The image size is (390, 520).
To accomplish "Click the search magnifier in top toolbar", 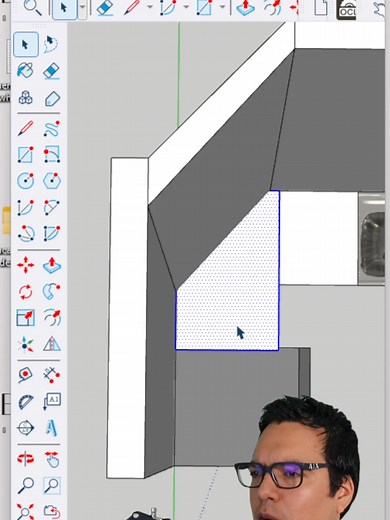I will pos(33,7).
